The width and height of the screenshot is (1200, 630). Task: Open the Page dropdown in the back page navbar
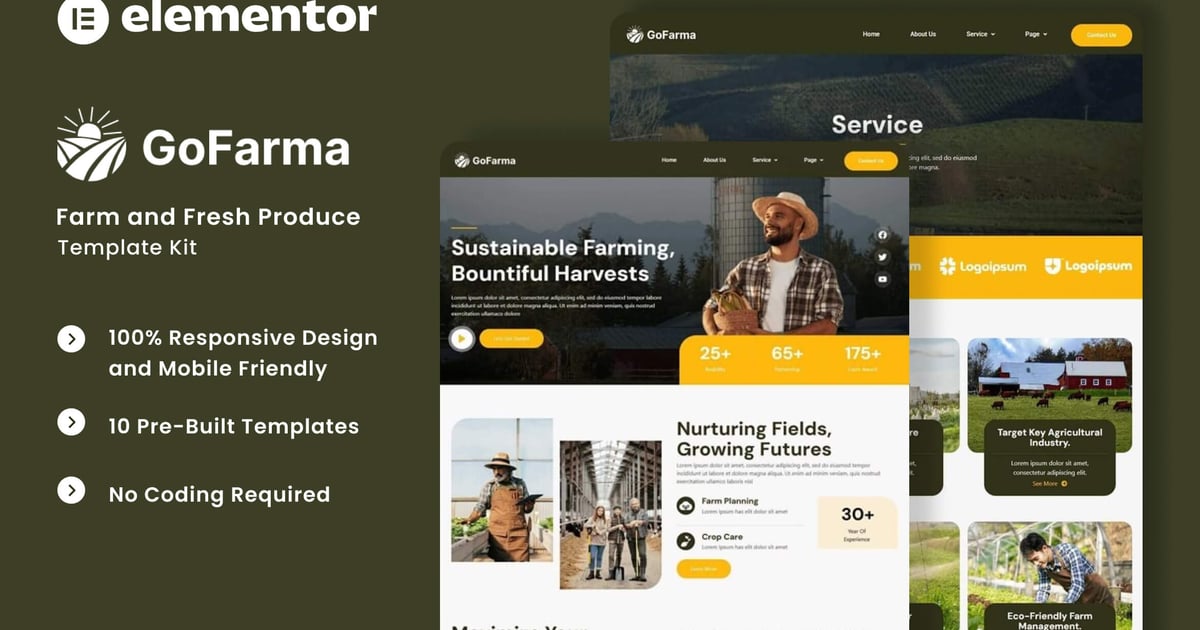coord(1036,34)
